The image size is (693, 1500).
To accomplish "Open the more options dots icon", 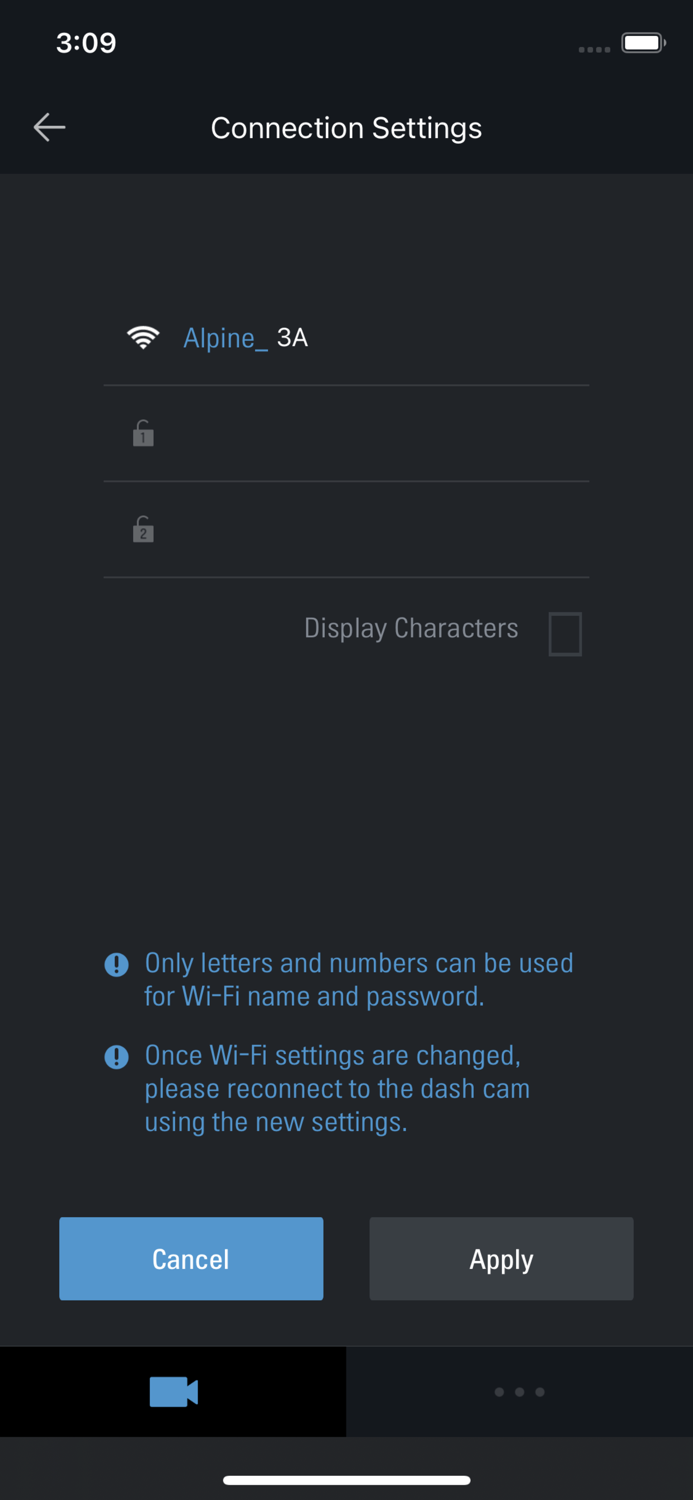I will pyautogui.click(x=519, y=1391).
